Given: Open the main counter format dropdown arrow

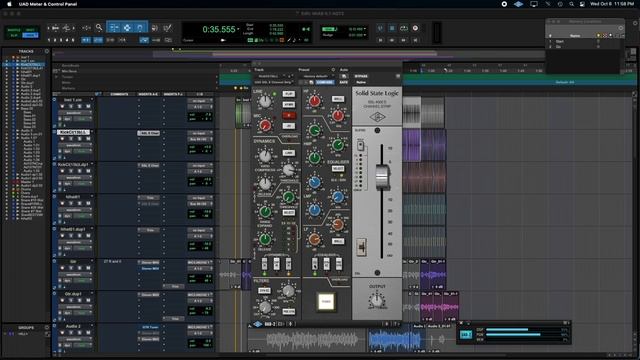Looking at the screenshot, I should [x=238, y=29].
